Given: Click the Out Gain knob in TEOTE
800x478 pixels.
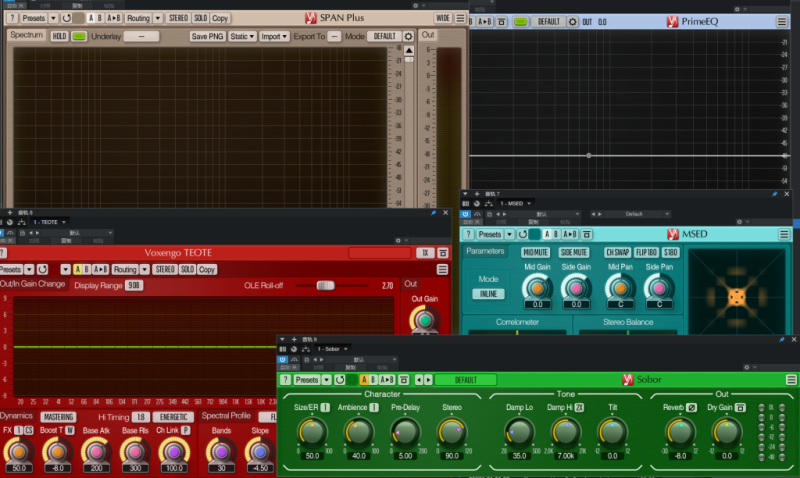Looking at the screenshot, I should point(425,318).
